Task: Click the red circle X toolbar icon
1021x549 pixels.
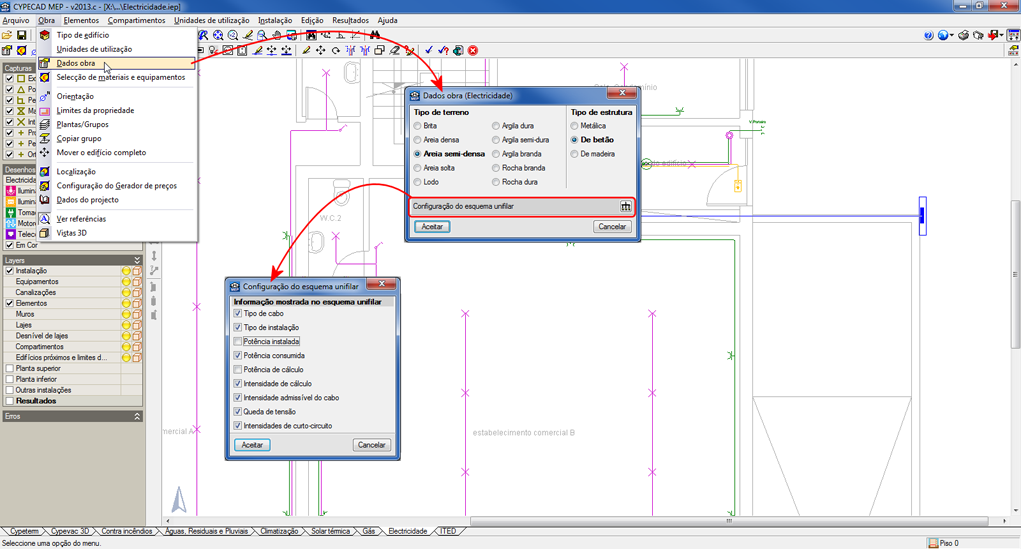Action: pyautogui.click(x=473, y=50)
